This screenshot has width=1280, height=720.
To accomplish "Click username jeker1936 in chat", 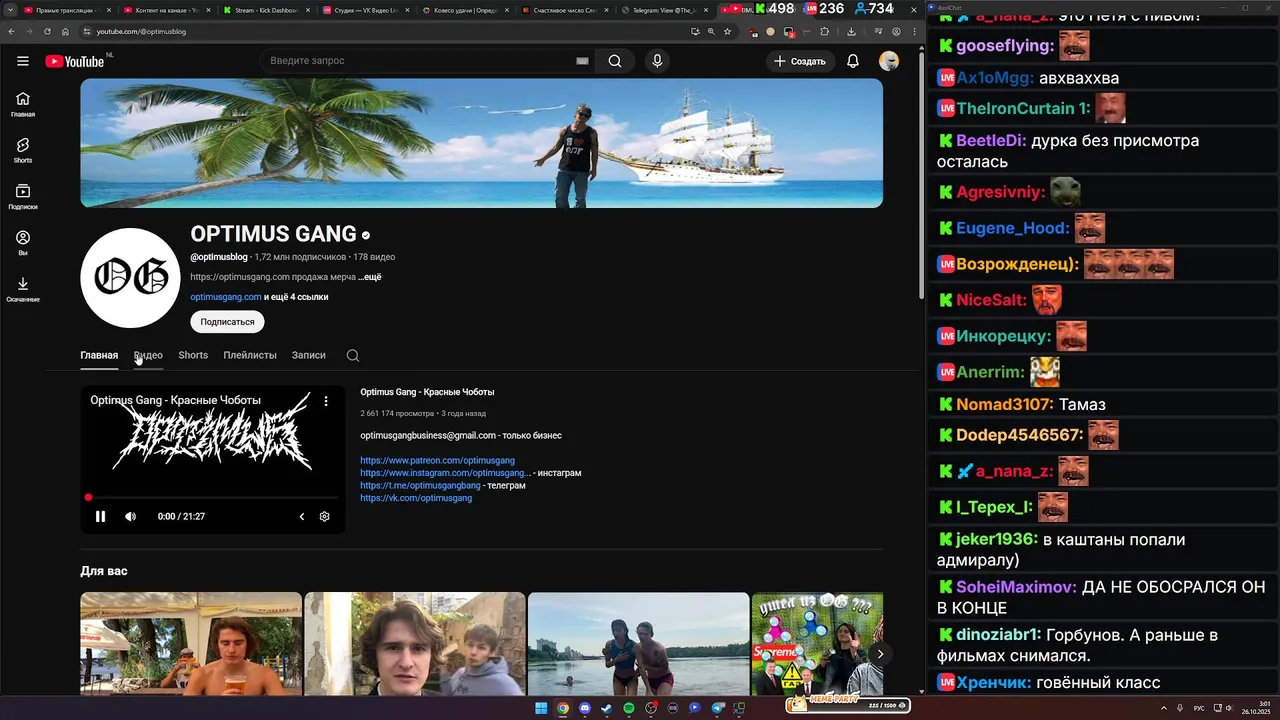I will (996, 540).
